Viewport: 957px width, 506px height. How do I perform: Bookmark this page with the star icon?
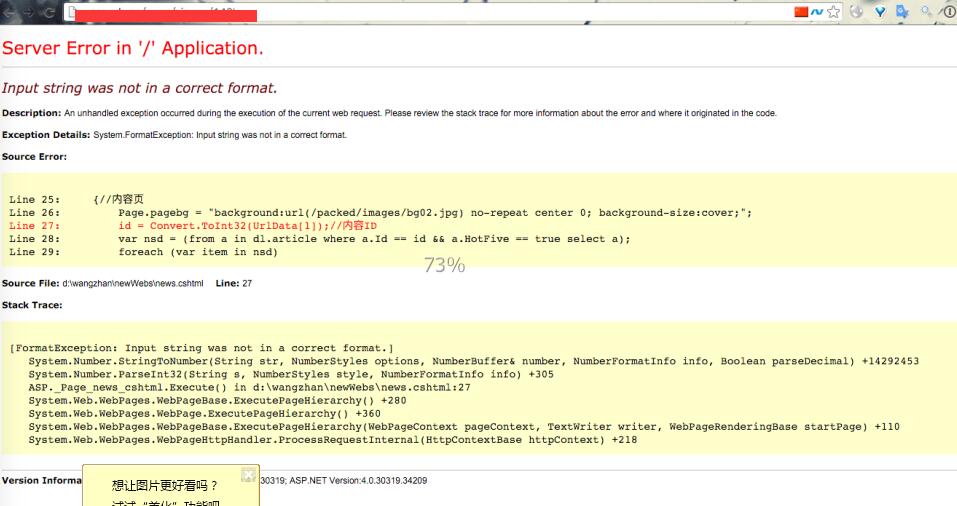coord(833,12)
